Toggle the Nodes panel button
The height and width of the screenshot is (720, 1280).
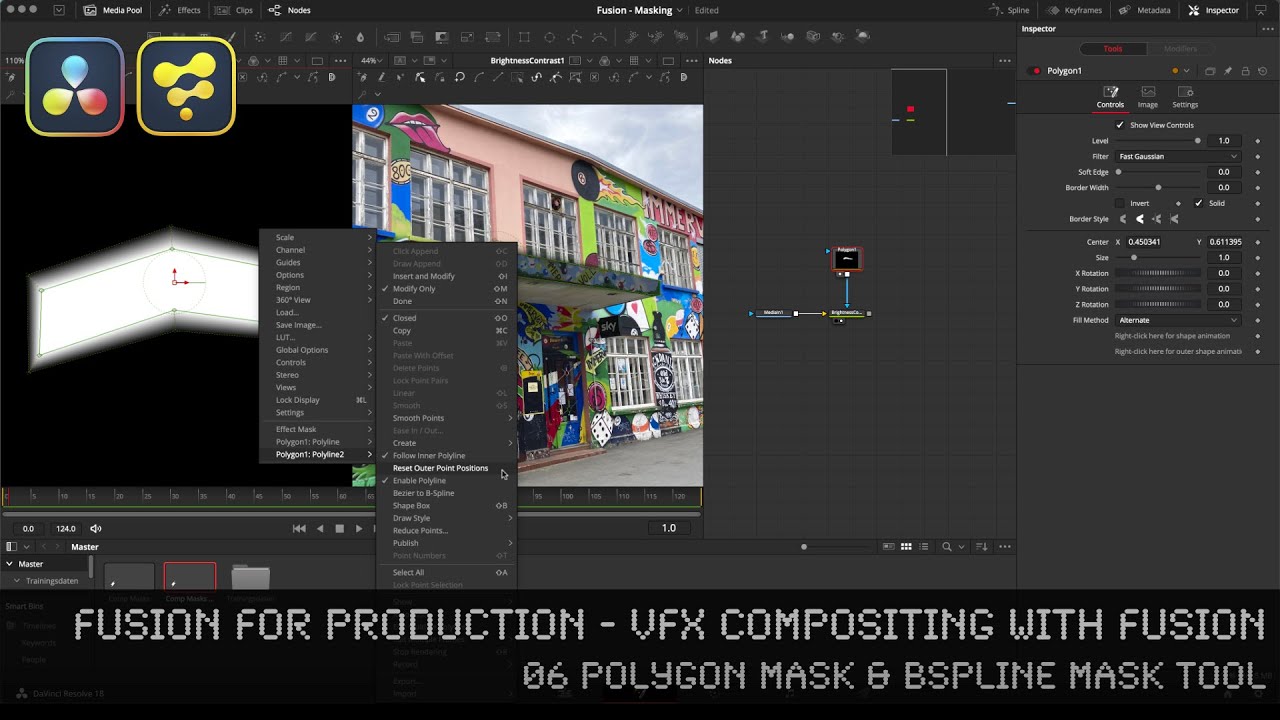[x=290, y=10]
